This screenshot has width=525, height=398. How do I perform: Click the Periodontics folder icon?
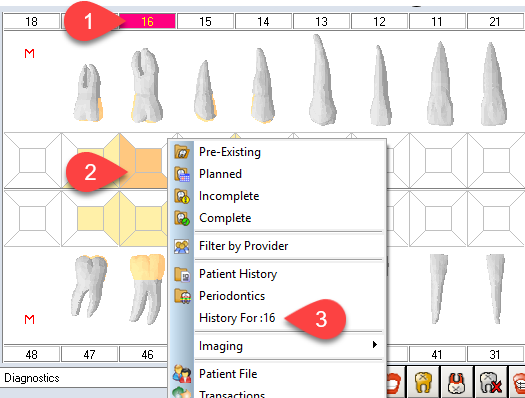click(182, 296)
